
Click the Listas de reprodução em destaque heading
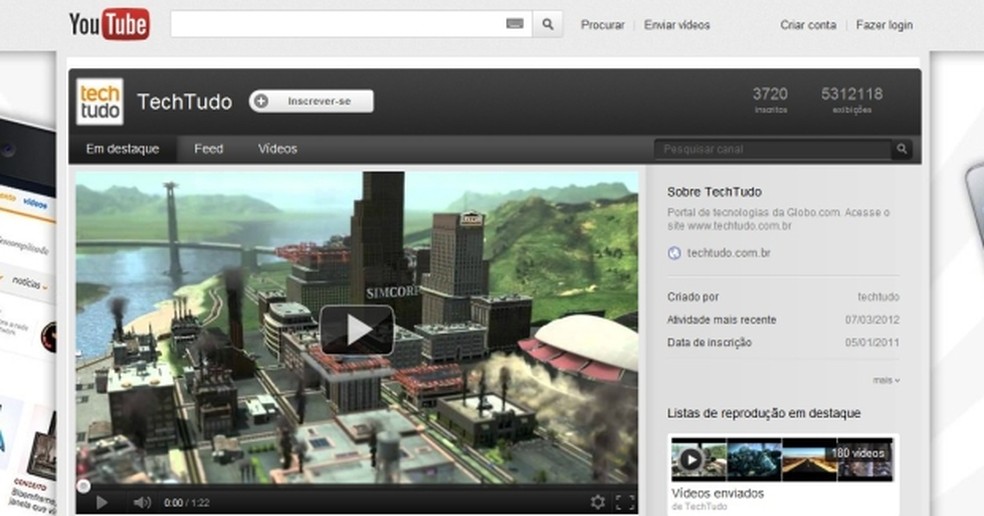point(764,413)
